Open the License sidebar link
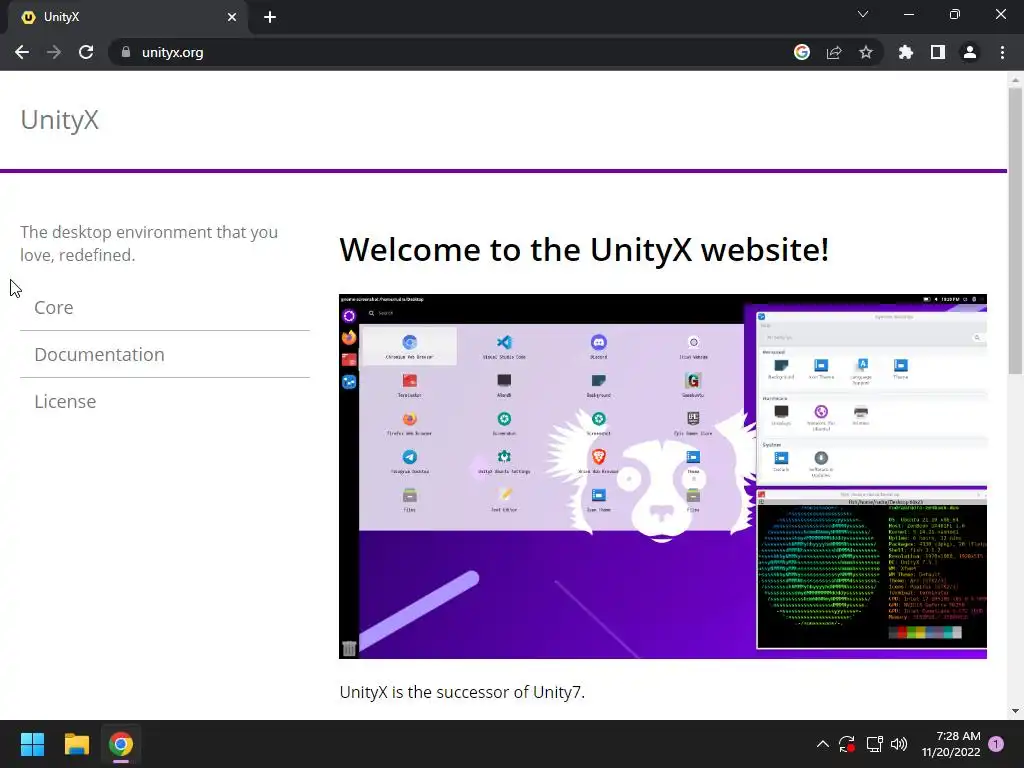The width and height of the screenshot is (1024, 768). click(x=65, y=401)
